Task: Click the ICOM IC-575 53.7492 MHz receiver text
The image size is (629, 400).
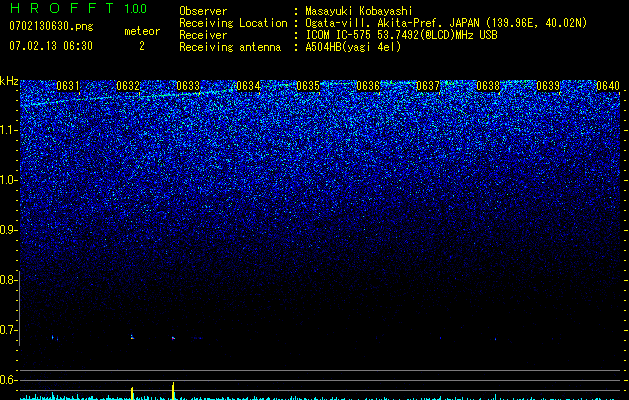Action: click(401, 35)
